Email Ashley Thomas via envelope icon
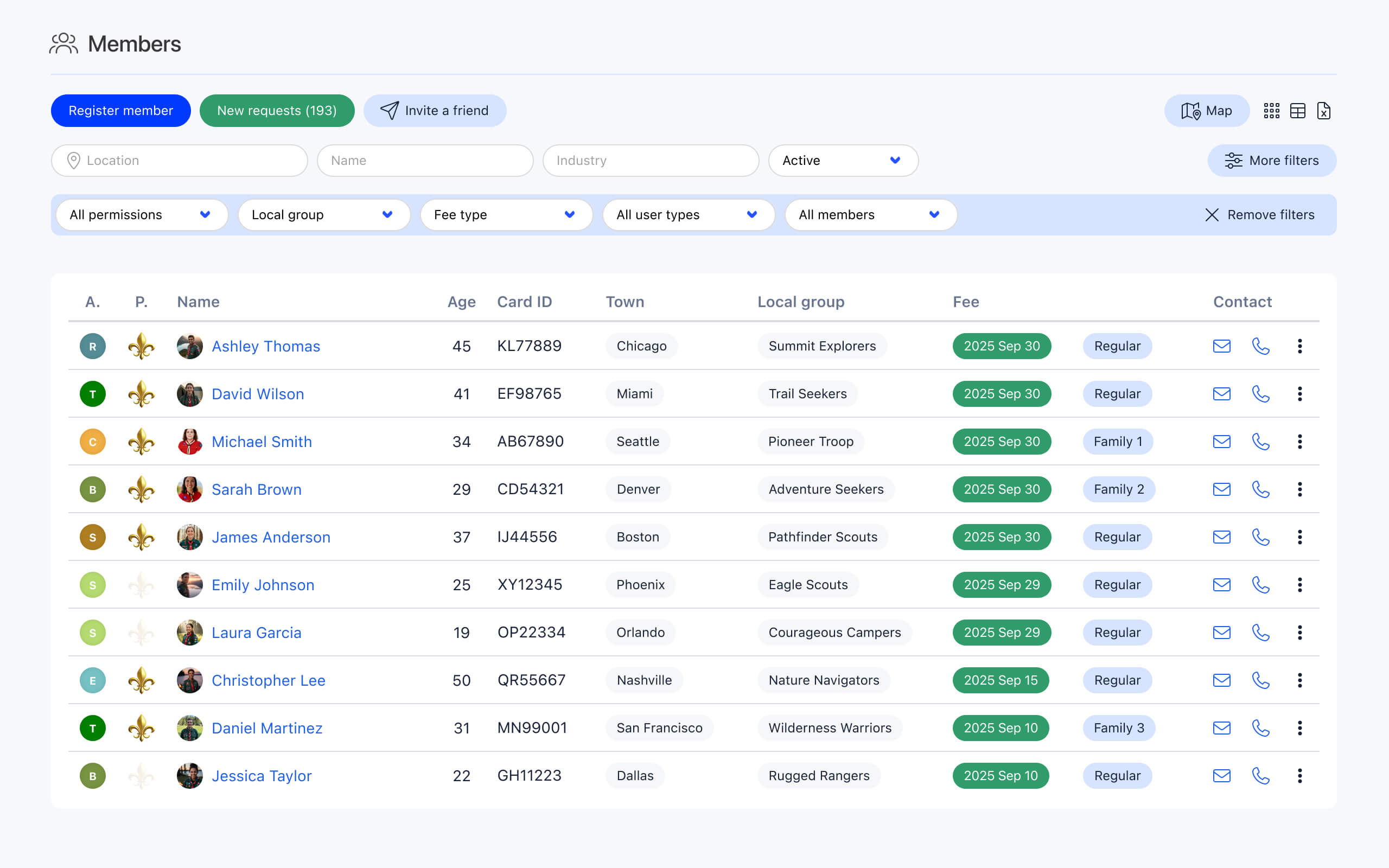 pos(1221,346)
